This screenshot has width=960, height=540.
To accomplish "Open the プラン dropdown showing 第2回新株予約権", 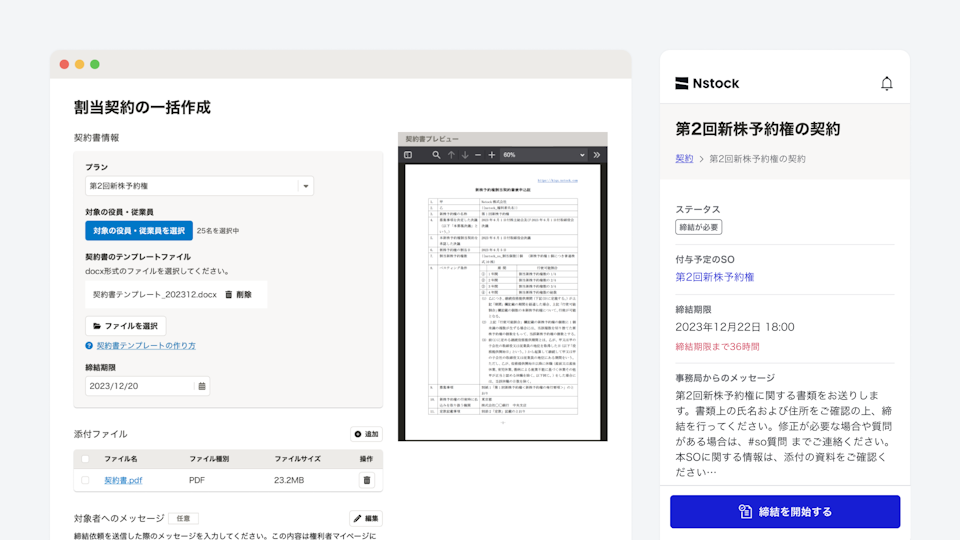I will click(x=199, y=186).
